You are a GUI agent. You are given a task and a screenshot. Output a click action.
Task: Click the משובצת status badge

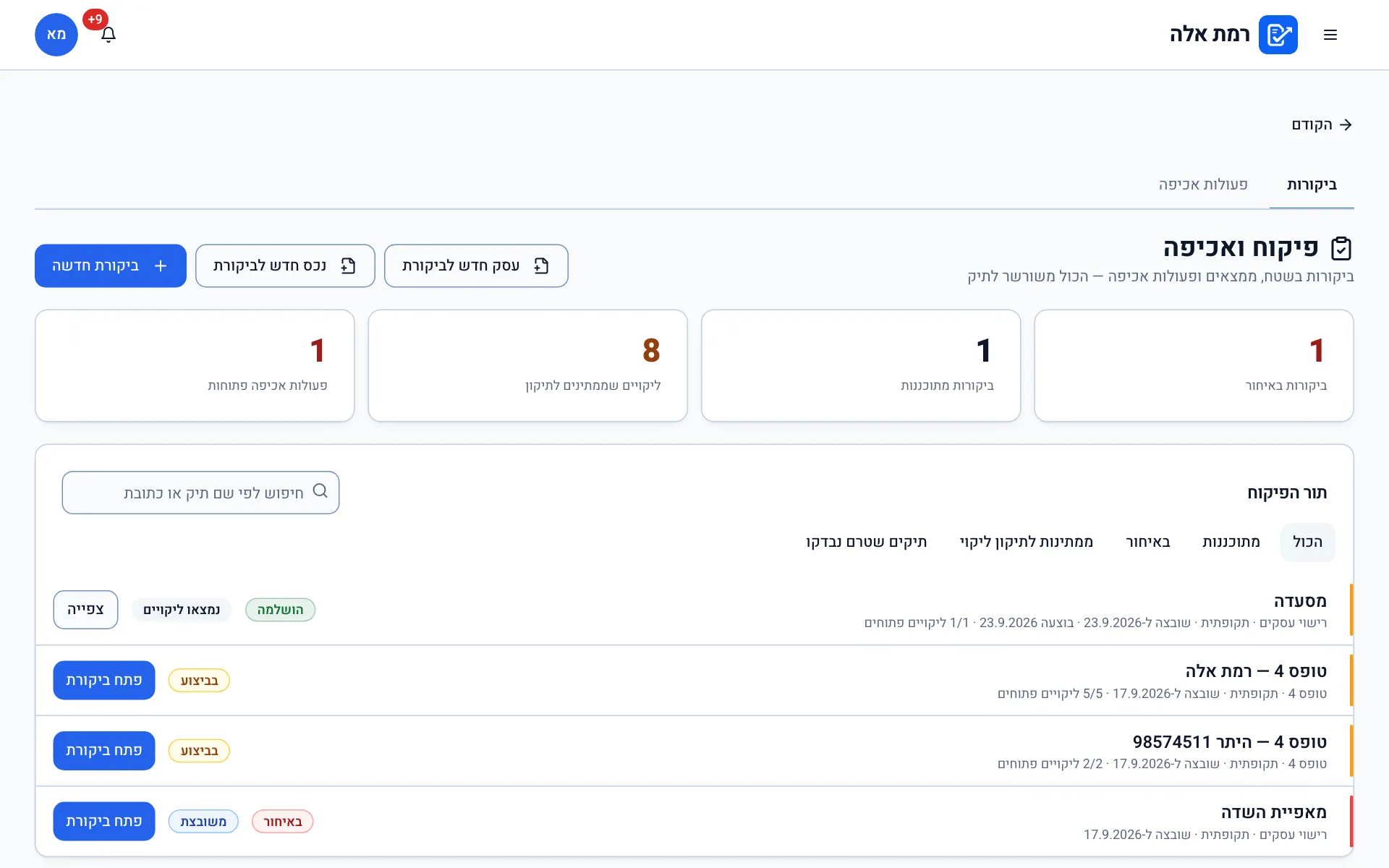tap(203, 822)
